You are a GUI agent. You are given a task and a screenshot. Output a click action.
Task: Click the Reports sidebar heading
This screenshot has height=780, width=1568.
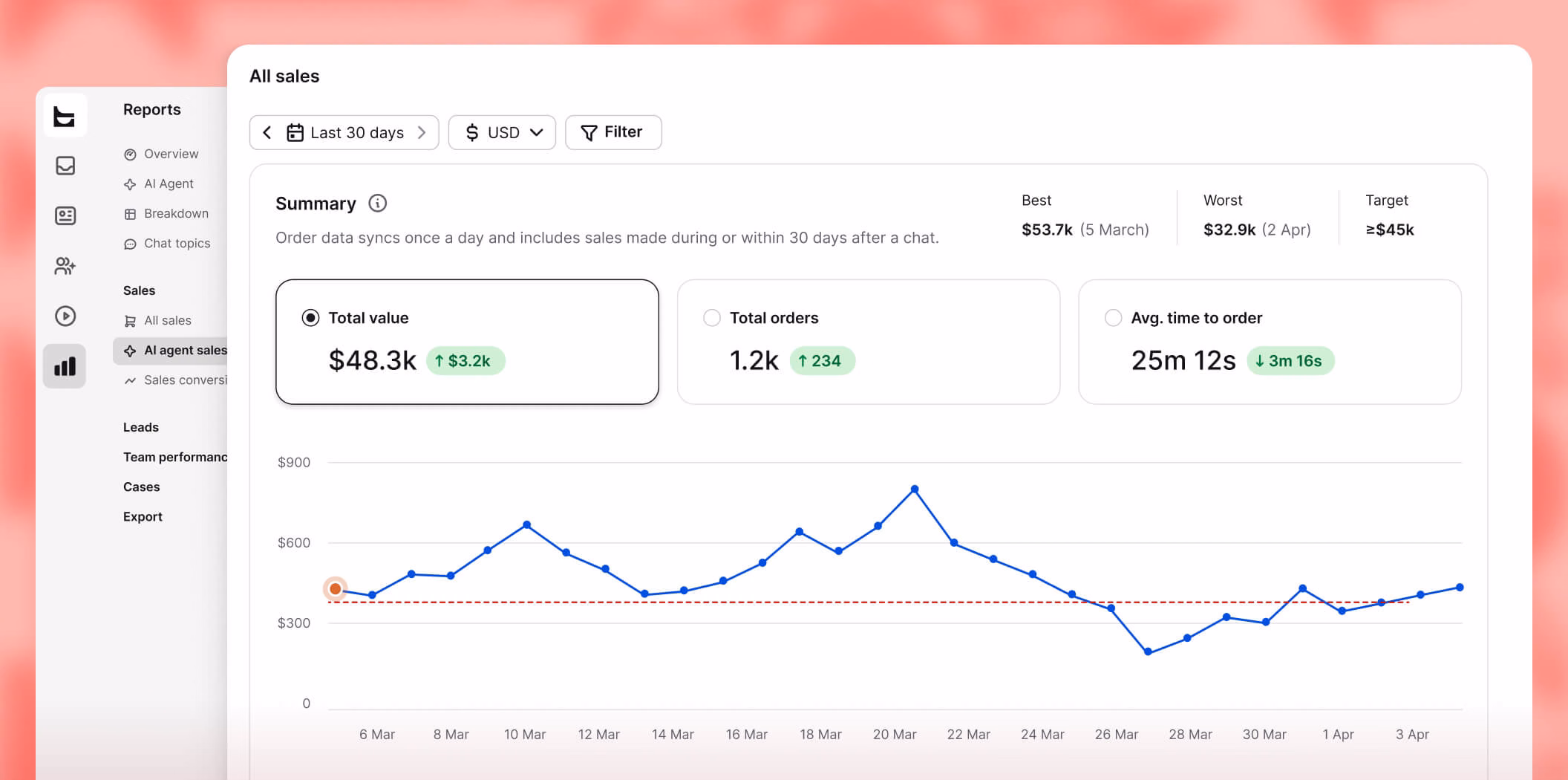152,109
